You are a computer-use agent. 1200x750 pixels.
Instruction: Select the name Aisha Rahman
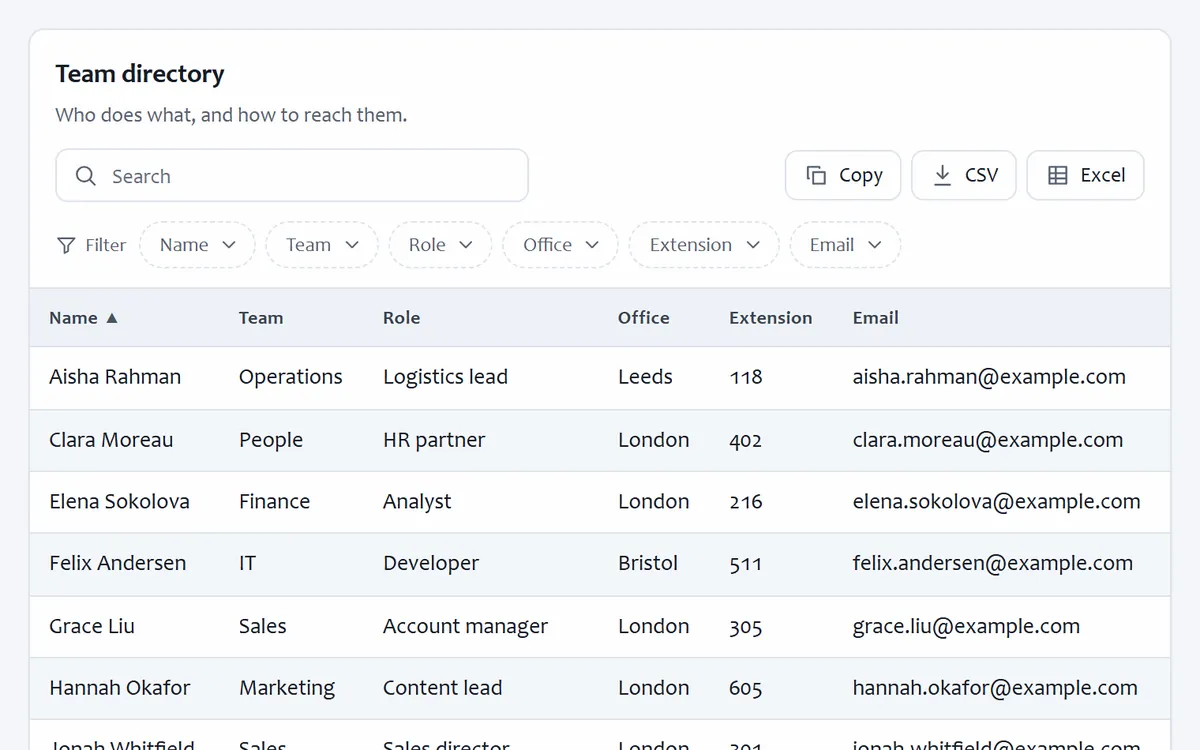(115, 377)
